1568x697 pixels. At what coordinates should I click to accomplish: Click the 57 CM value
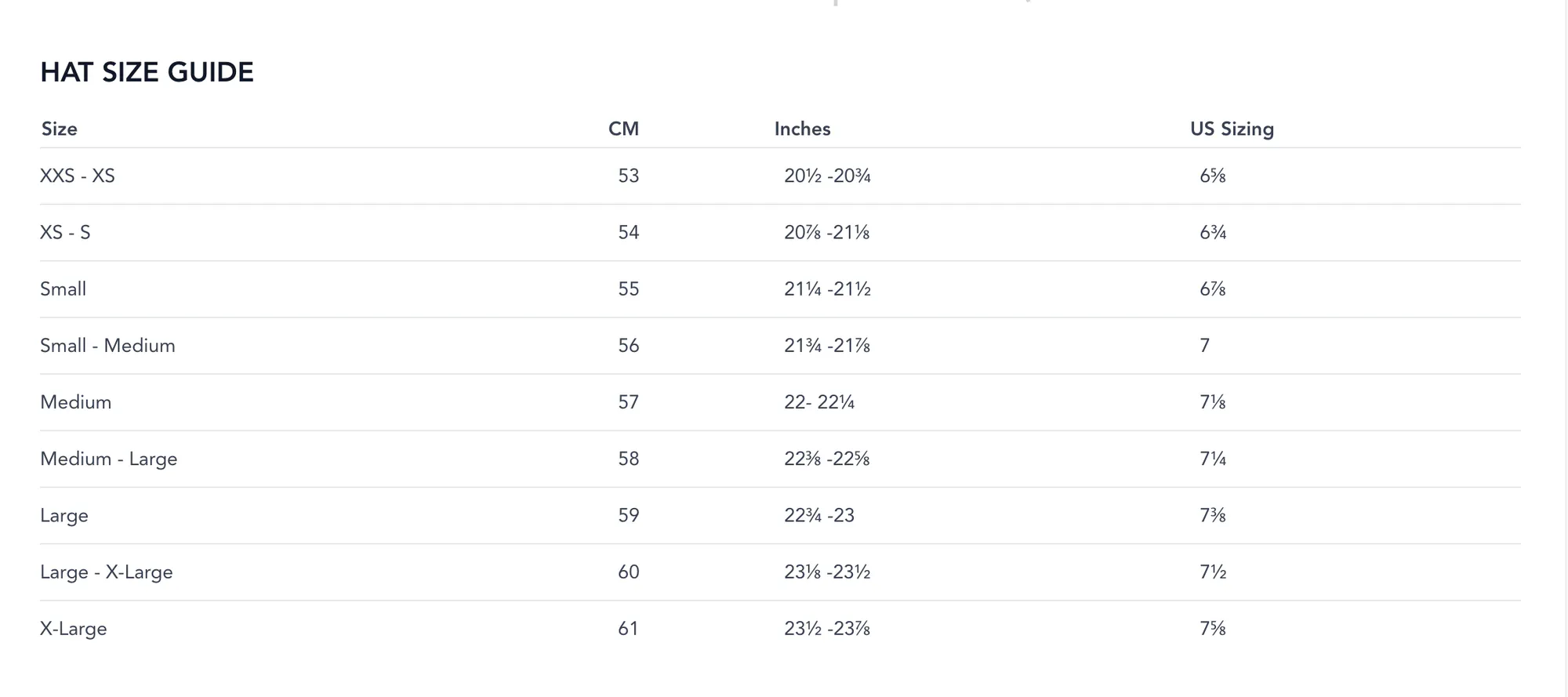[x=629, y=401]
